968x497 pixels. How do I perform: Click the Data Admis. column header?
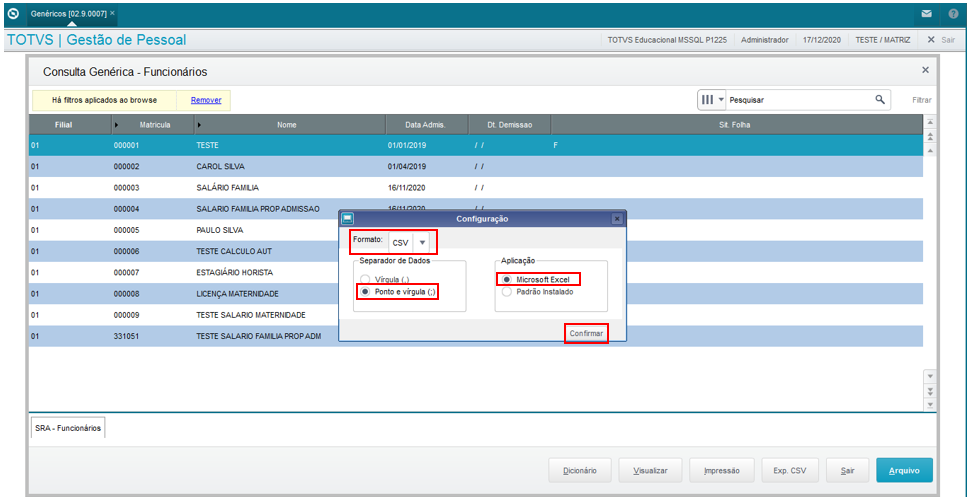(426, 125)
